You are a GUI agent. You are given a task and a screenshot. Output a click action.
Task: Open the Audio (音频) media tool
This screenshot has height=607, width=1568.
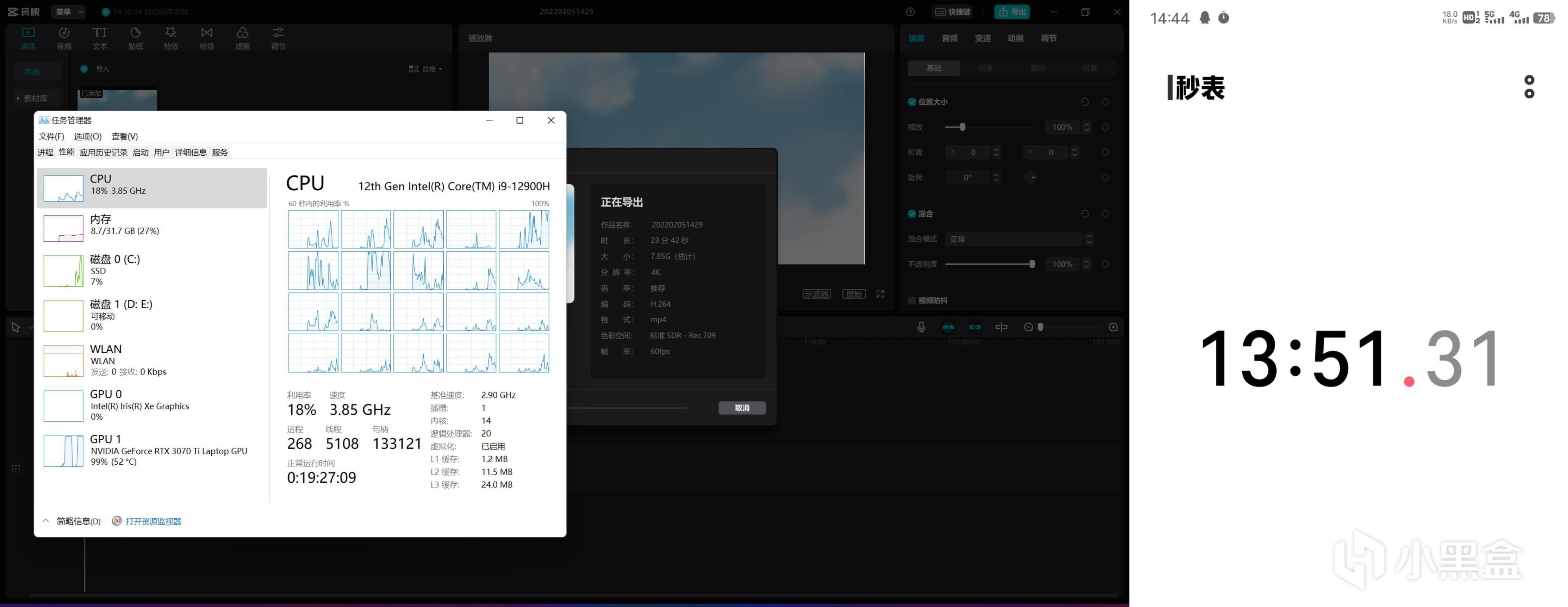click(x=64, y=37)
